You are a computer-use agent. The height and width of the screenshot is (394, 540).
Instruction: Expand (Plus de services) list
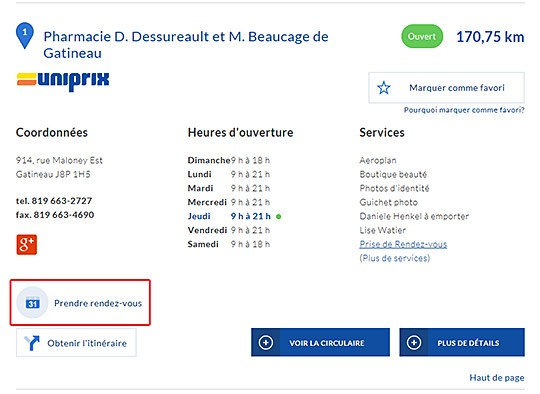(x=395, y=258)
